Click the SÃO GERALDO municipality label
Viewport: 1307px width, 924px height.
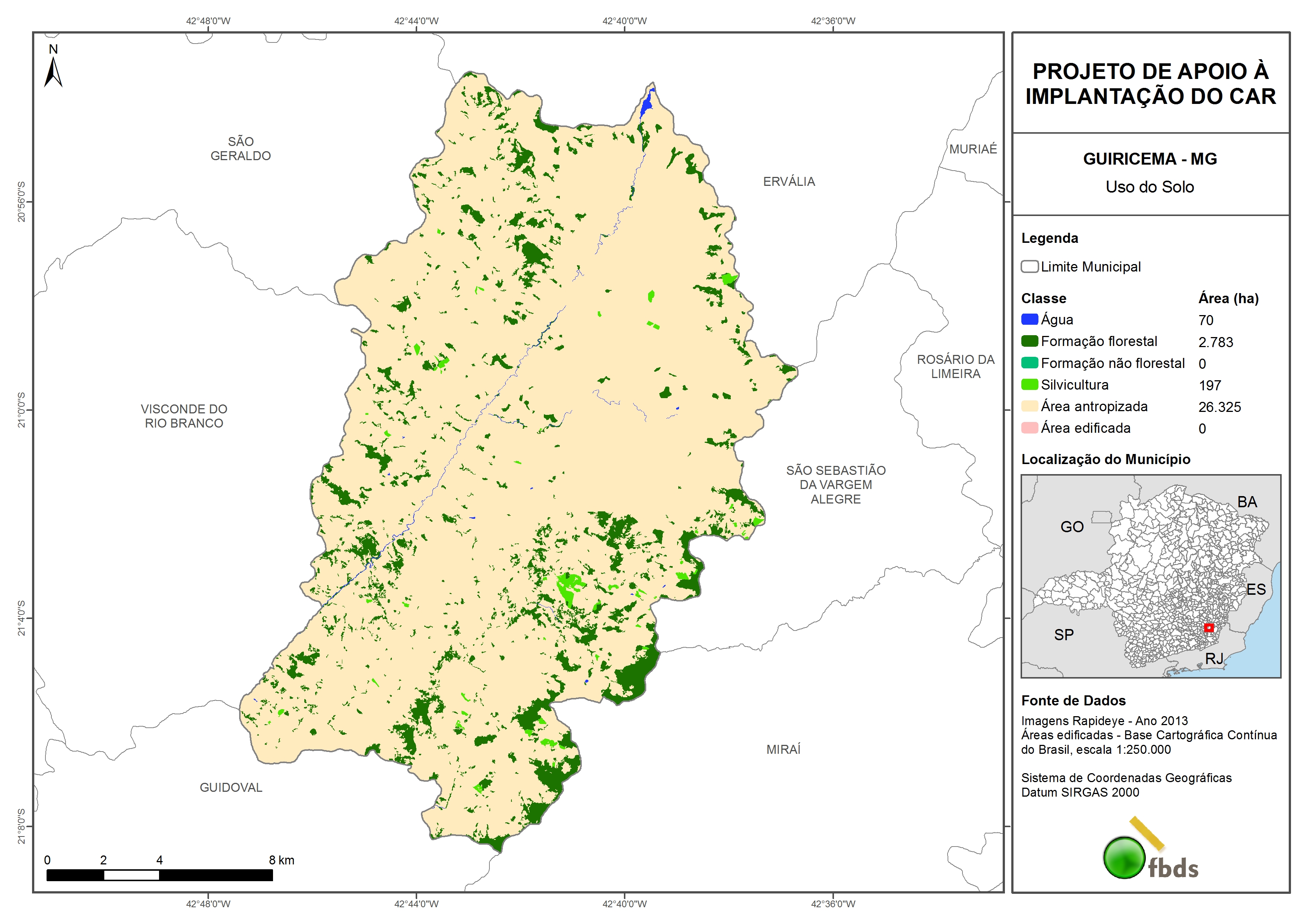240,149
